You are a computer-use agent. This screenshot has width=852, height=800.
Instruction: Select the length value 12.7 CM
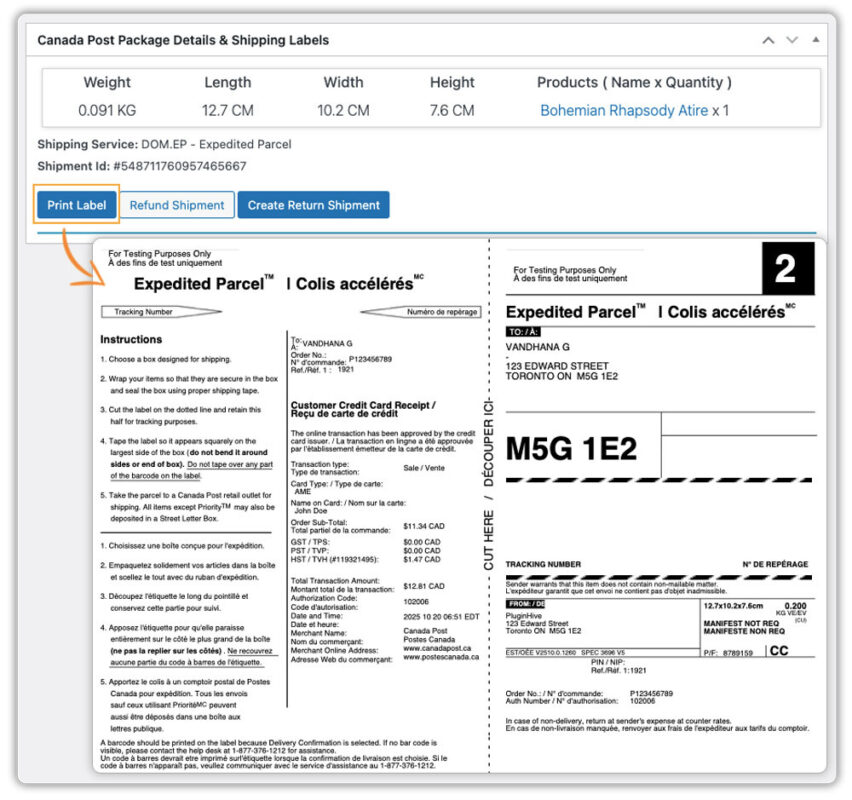pos(228,110)
